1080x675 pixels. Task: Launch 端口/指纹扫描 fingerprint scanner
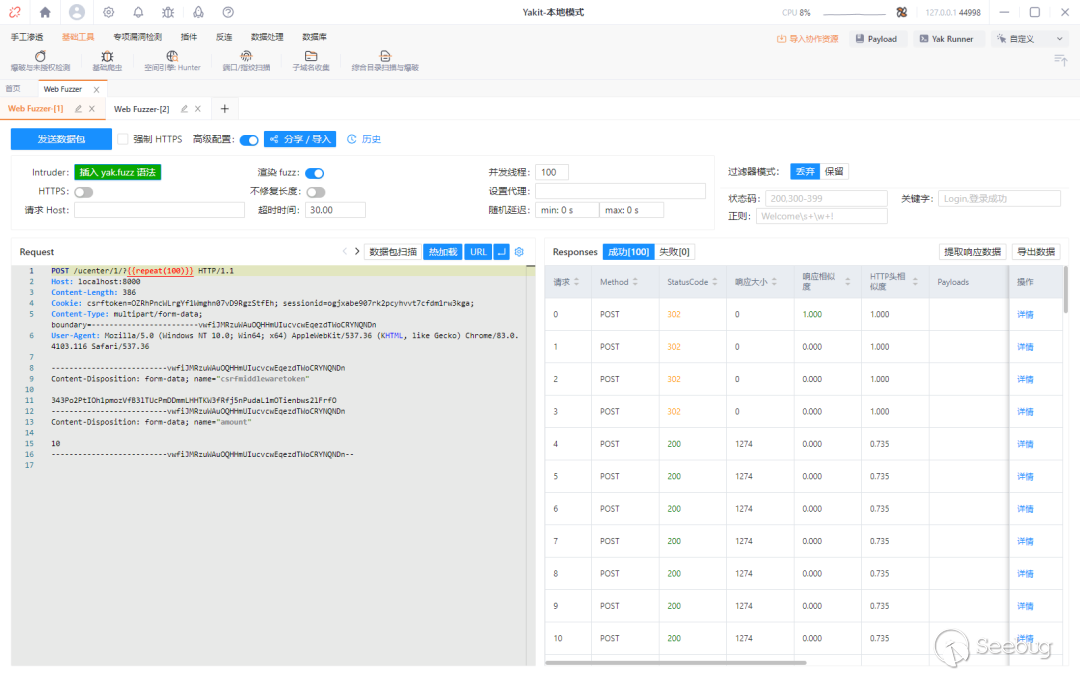246,60
